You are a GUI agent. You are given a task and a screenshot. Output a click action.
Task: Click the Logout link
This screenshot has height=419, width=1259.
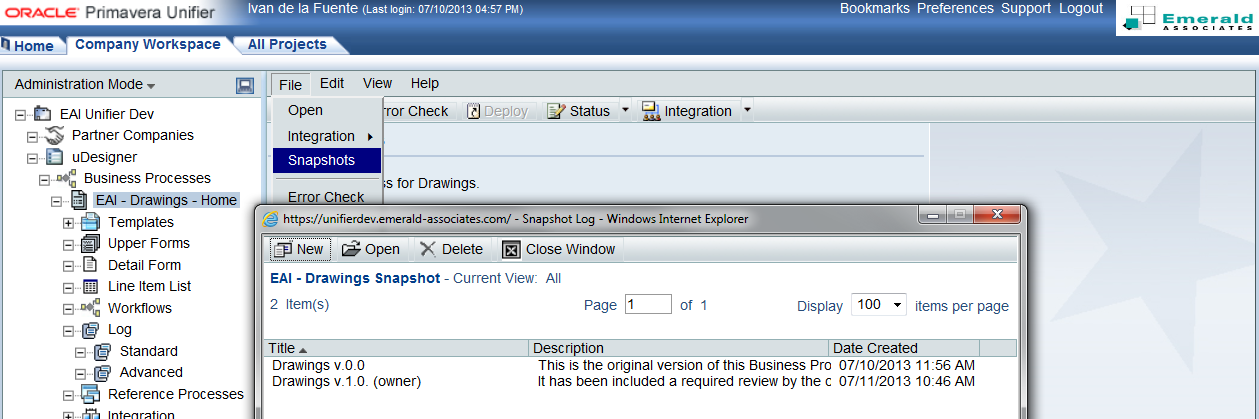(1080, 8)
